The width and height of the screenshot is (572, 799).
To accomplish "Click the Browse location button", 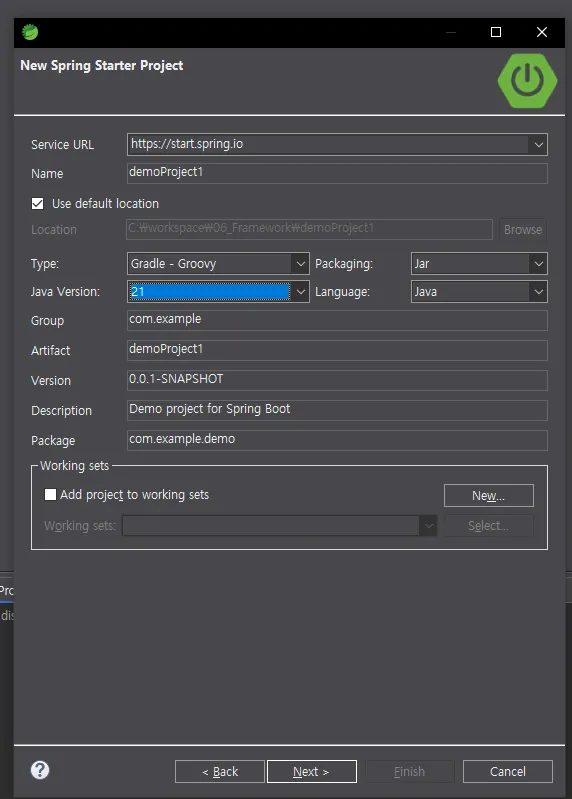I will coord(523,229).
